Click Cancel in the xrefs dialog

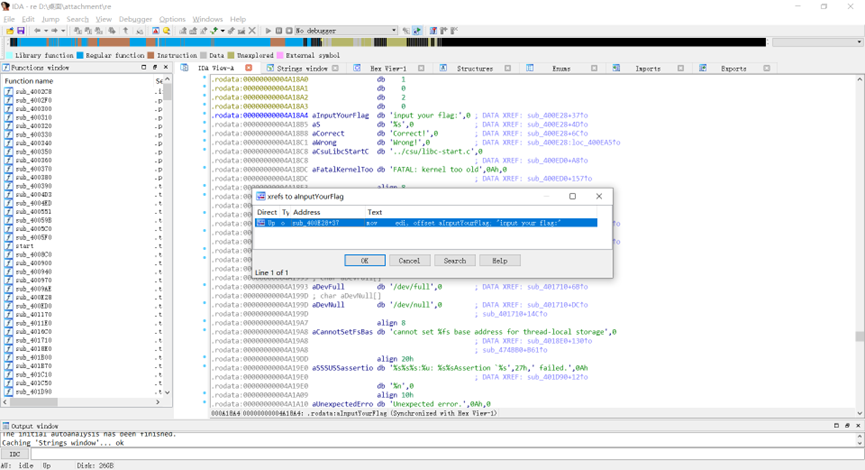[409, 260]
